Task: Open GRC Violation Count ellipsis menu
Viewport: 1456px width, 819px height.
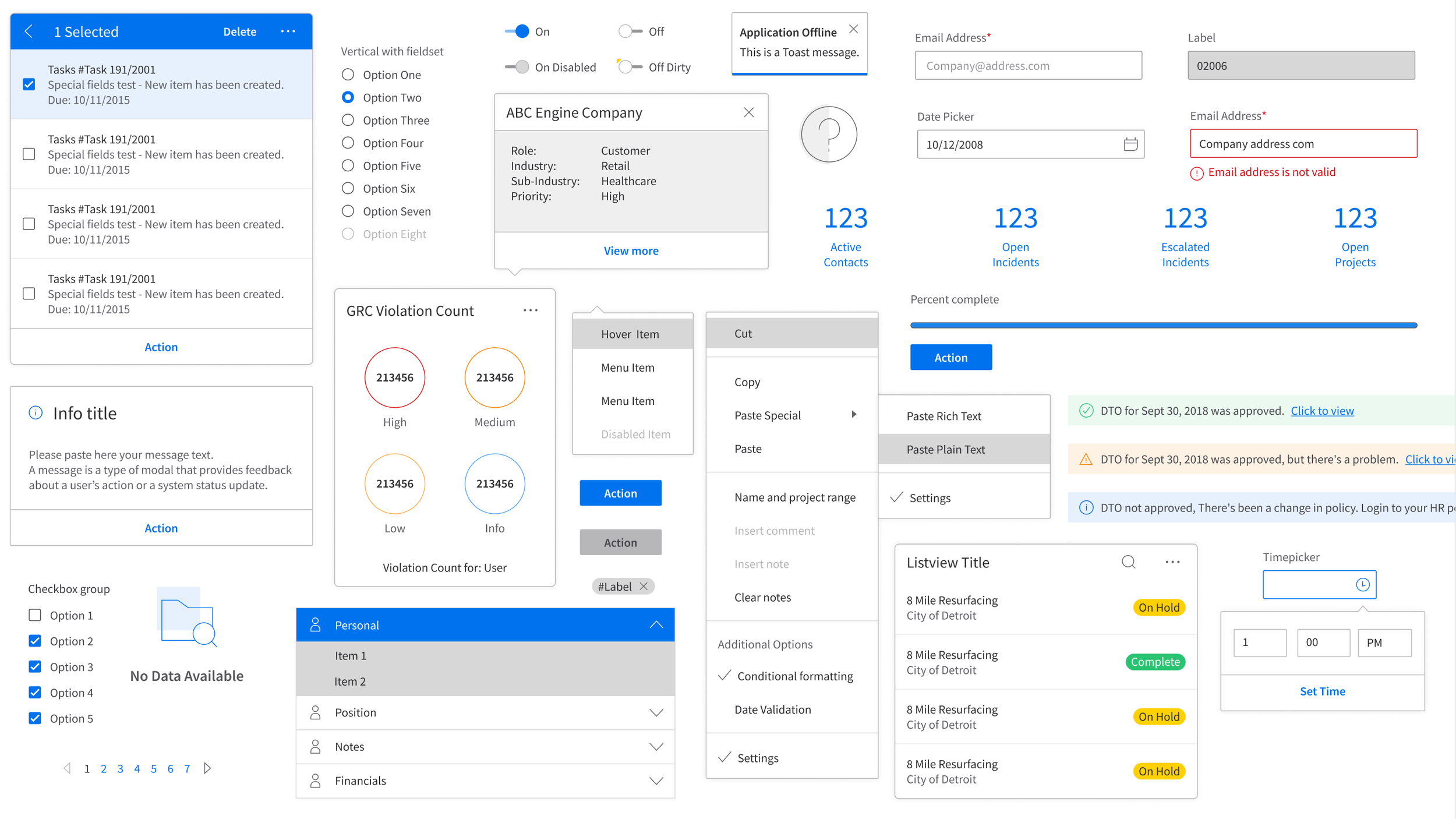Action: pyautogui.click(x=531, y=310)
